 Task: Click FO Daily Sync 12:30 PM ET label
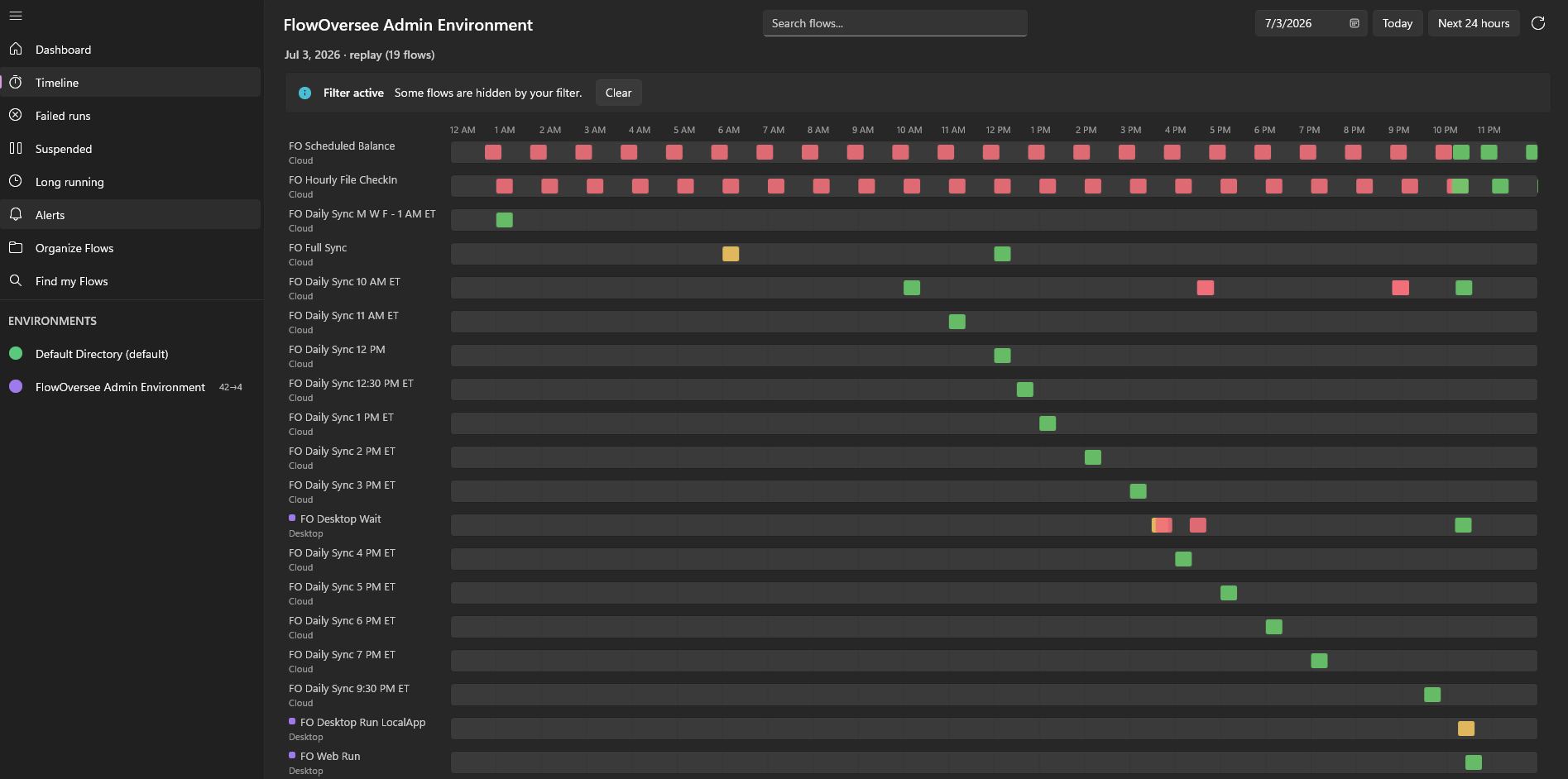click(x=351, y=383)
